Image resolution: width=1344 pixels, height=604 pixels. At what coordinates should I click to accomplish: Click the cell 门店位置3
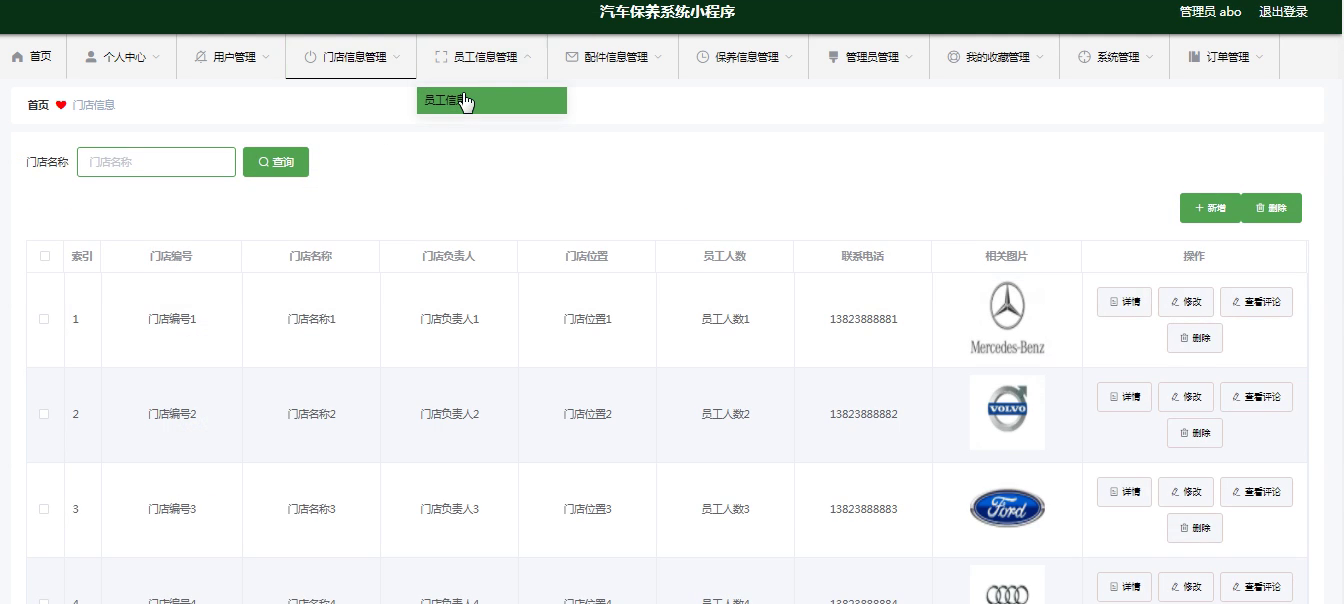(x=587, y=509)
